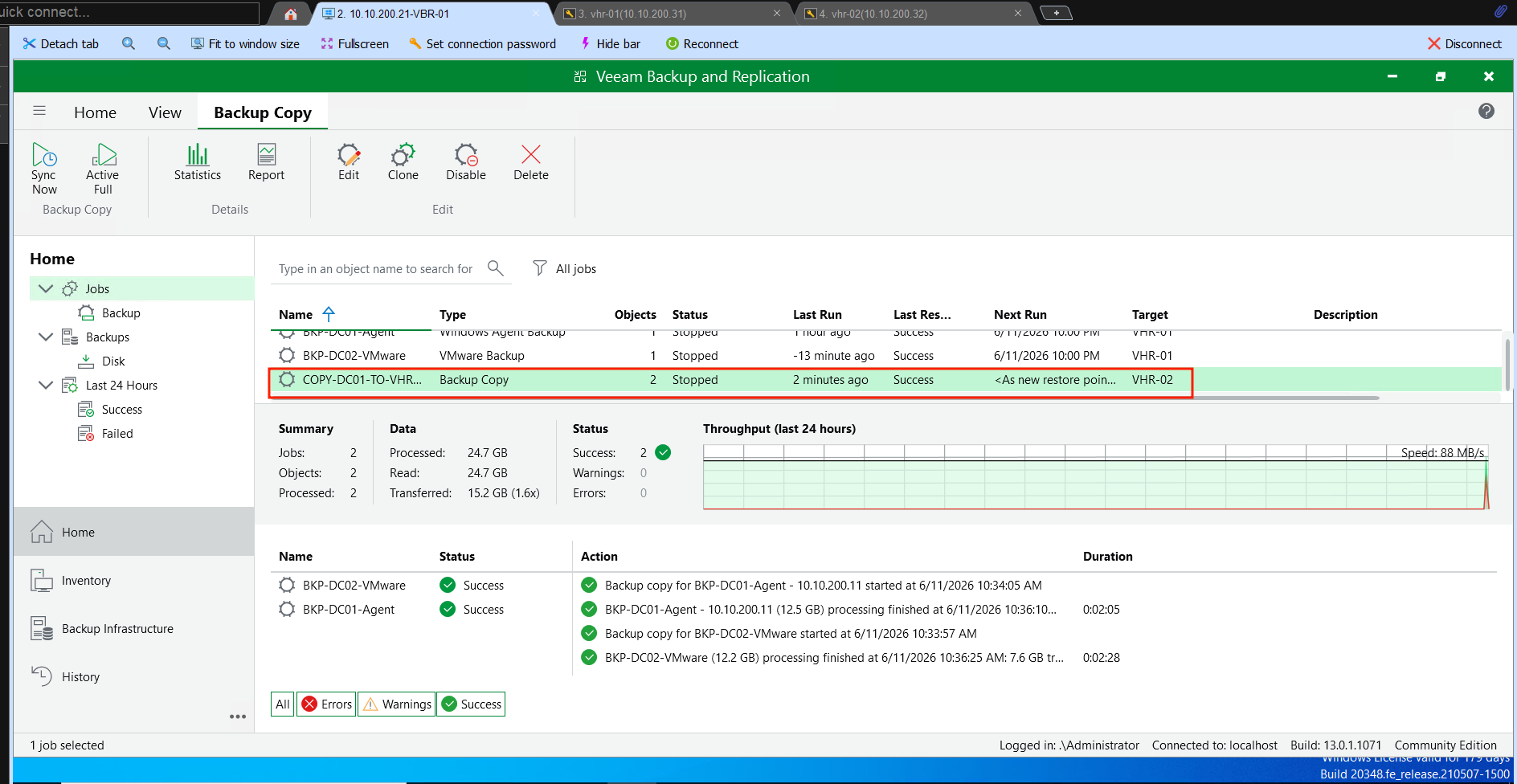Toggle the Success log filter

(471, 704)
